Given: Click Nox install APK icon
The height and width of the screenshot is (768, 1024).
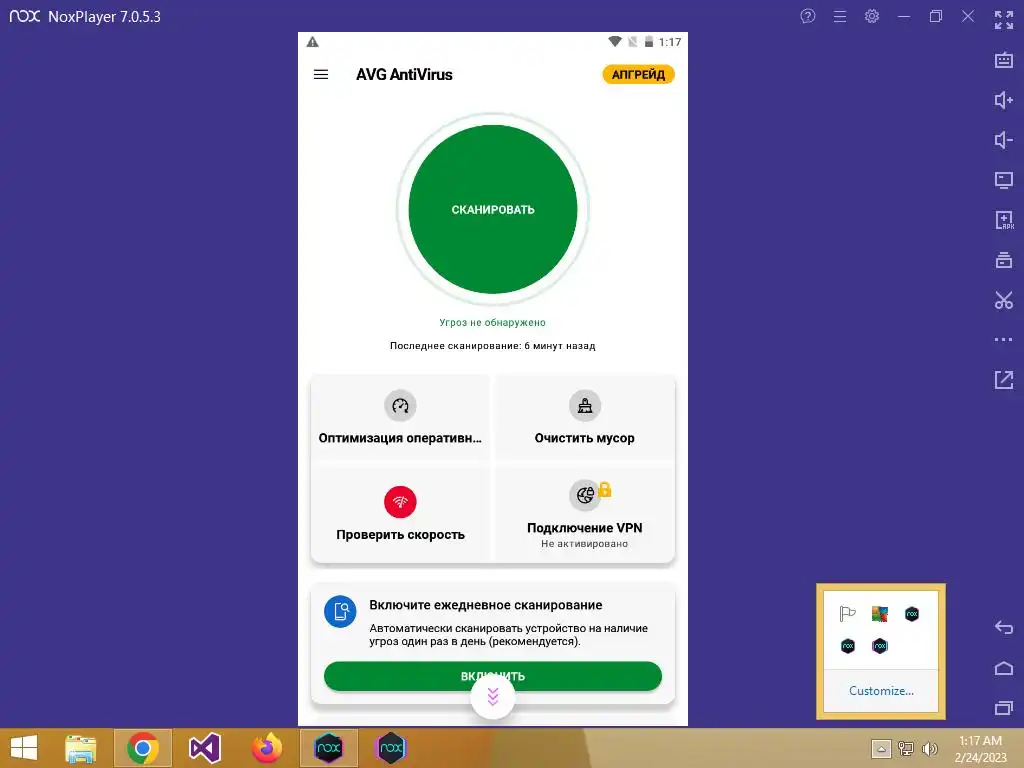Looking at the screenshot, I should click(1004, 220).
